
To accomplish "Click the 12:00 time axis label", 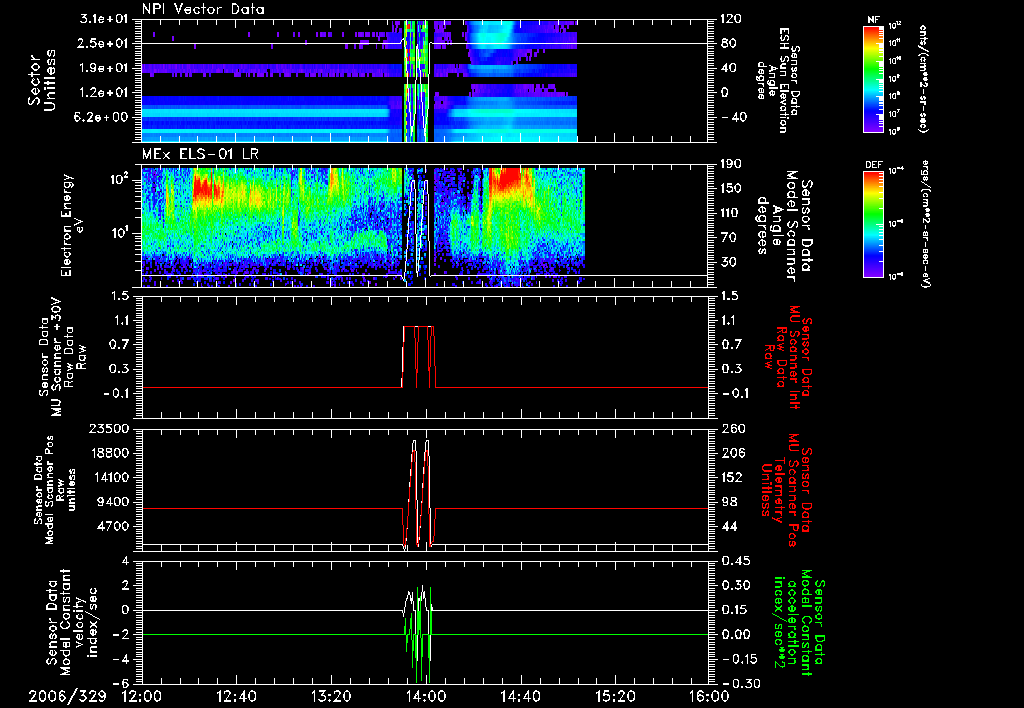I will point(142,696).
